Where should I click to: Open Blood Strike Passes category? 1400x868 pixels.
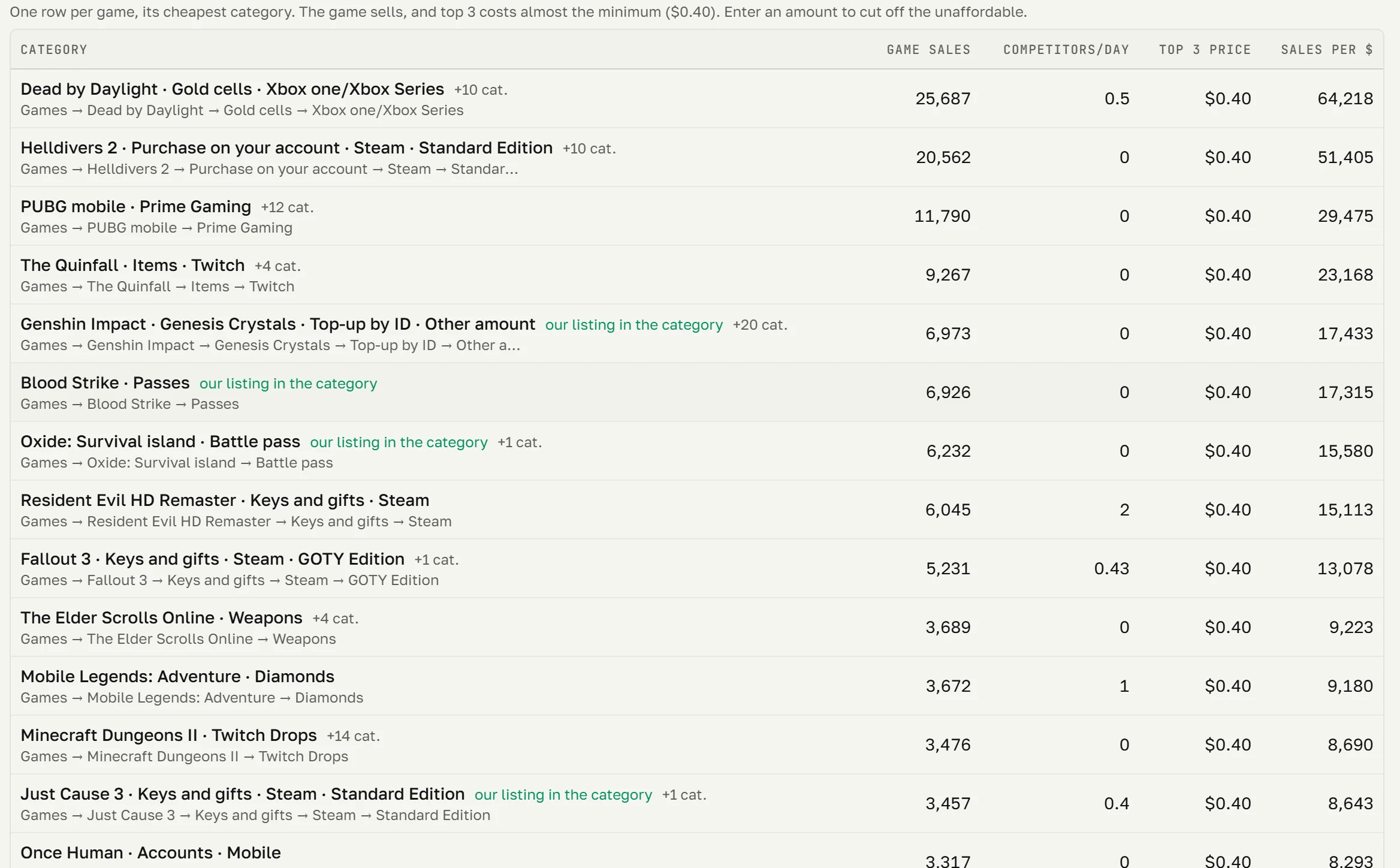(x=105, y=382)
